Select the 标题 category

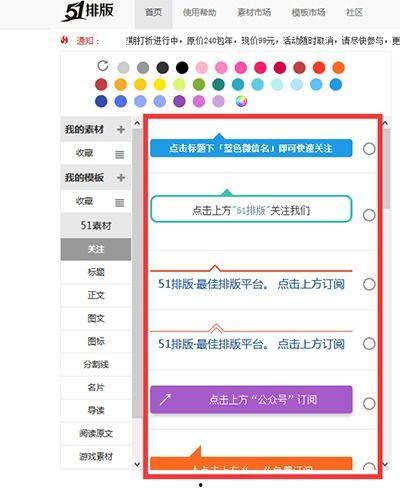96,272
